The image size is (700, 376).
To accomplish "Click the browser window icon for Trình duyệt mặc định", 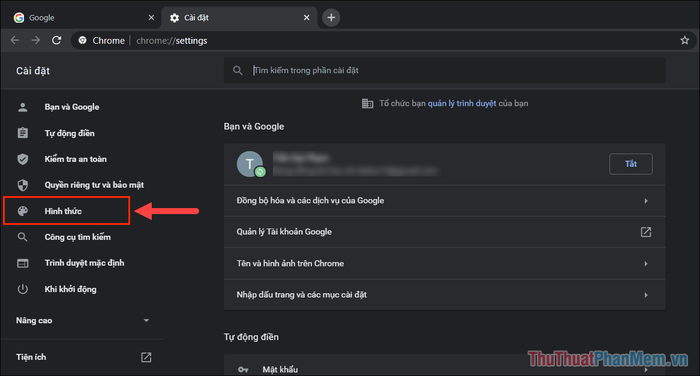I will click(22, 263).
